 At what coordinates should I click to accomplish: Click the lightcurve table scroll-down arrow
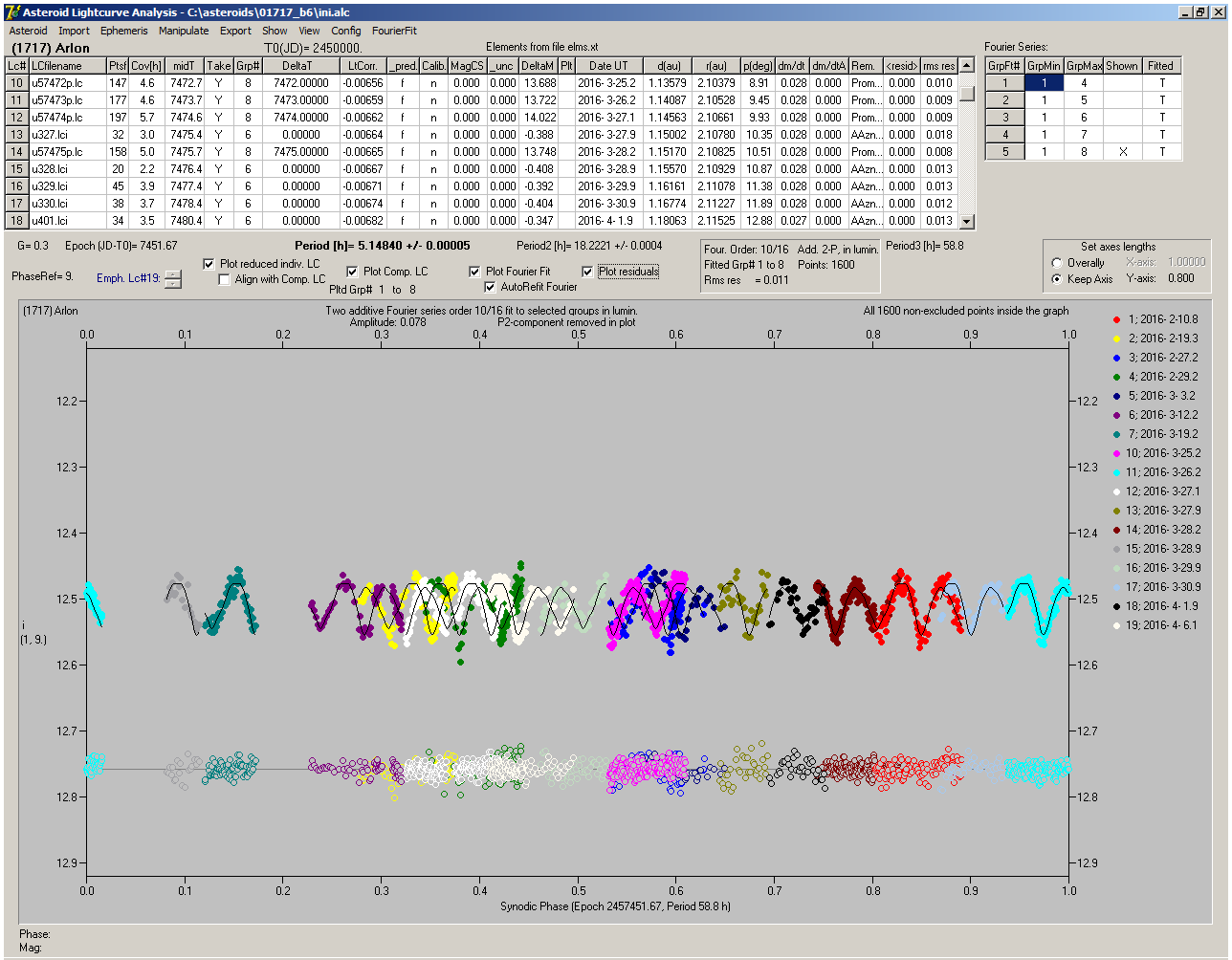[x=967, y=222]
